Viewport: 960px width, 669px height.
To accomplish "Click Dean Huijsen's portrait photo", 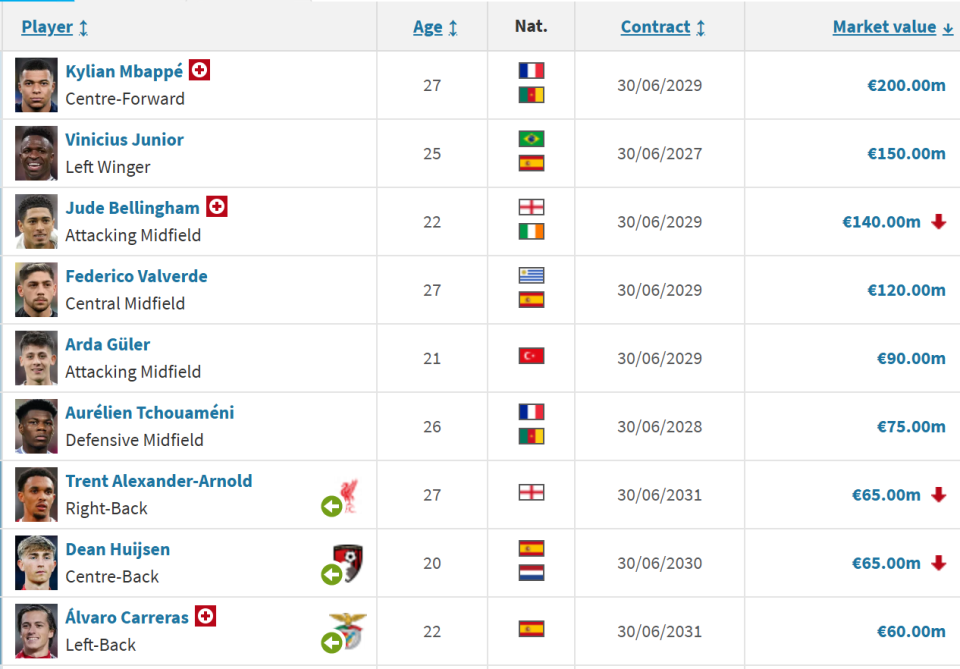I will point(36,563).
